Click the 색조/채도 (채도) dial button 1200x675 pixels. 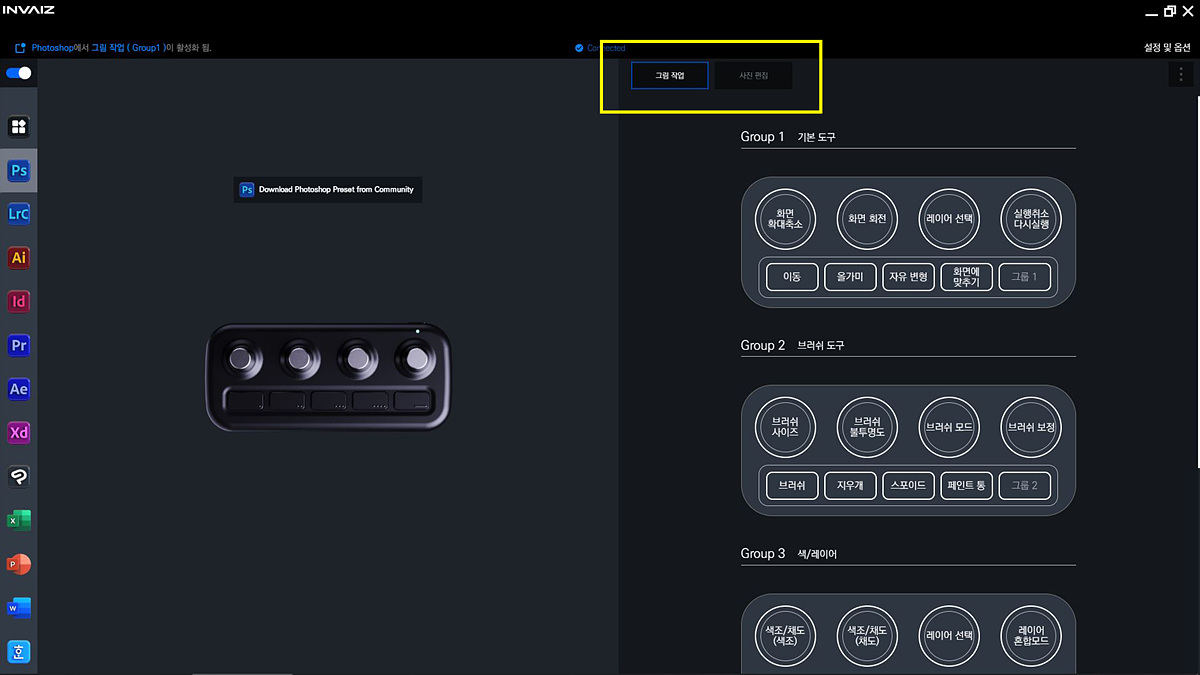tap(867, 636)
